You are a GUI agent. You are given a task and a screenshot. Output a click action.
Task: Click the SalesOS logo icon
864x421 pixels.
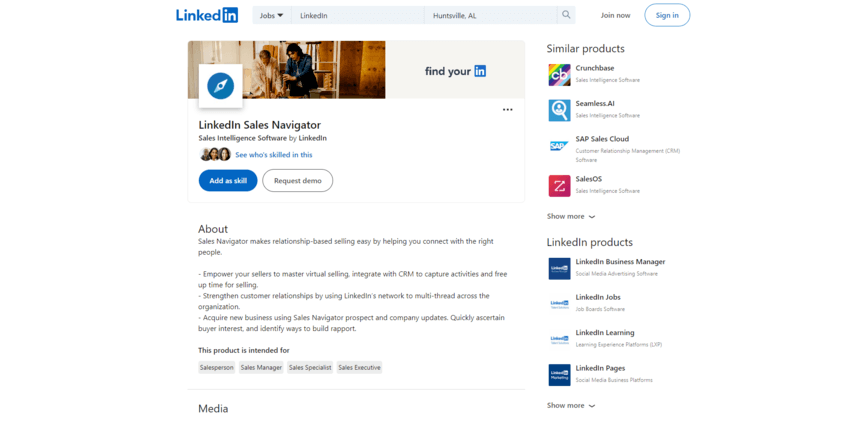(x=559, y=186)
